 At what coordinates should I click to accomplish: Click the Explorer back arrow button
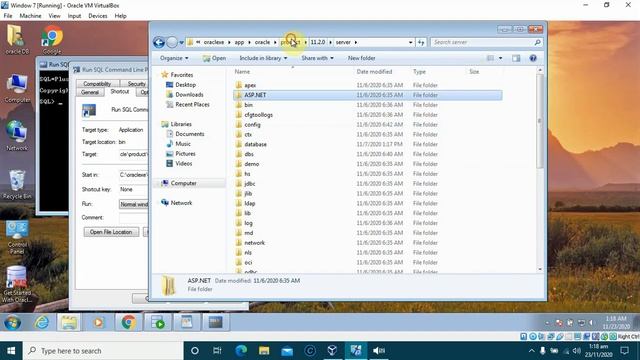(x=159, y=42)
